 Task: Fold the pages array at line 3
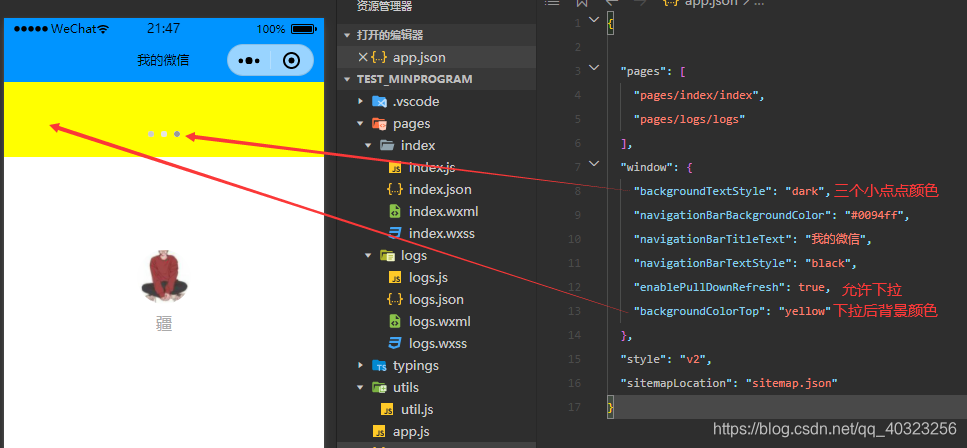(x=594, y=67)
